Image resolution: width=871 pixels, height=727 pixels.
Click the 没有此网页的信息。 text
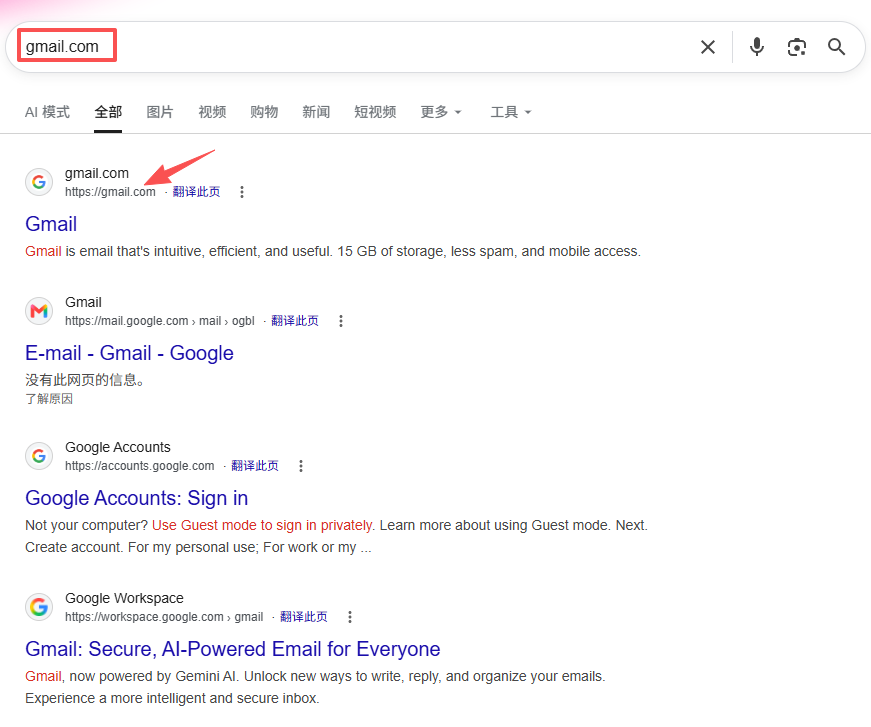[x=85, y=380]
